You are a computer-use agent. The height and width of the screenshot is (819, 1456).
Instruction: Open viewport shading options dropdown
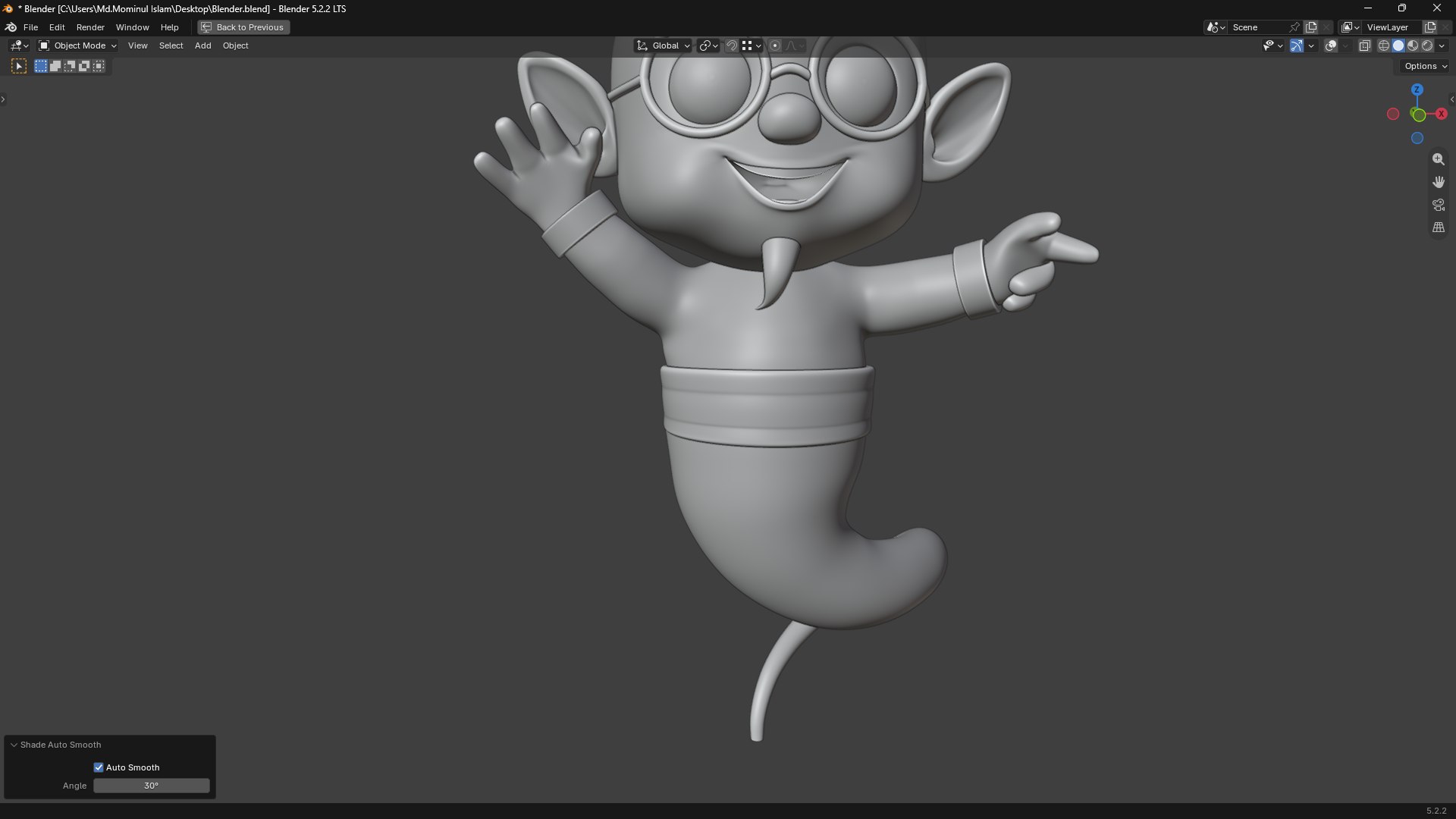[1442, 45]
